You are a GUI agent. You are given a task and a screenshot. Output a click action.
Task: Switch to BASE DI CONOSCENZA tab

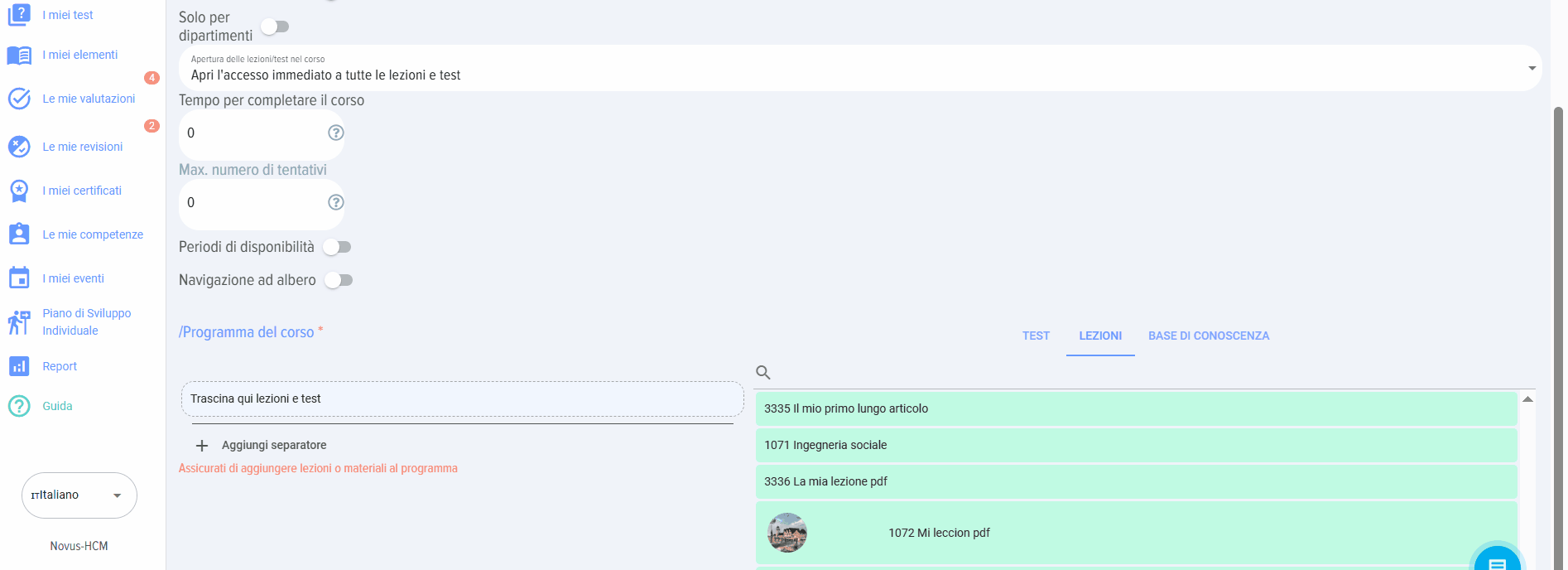1208,336
